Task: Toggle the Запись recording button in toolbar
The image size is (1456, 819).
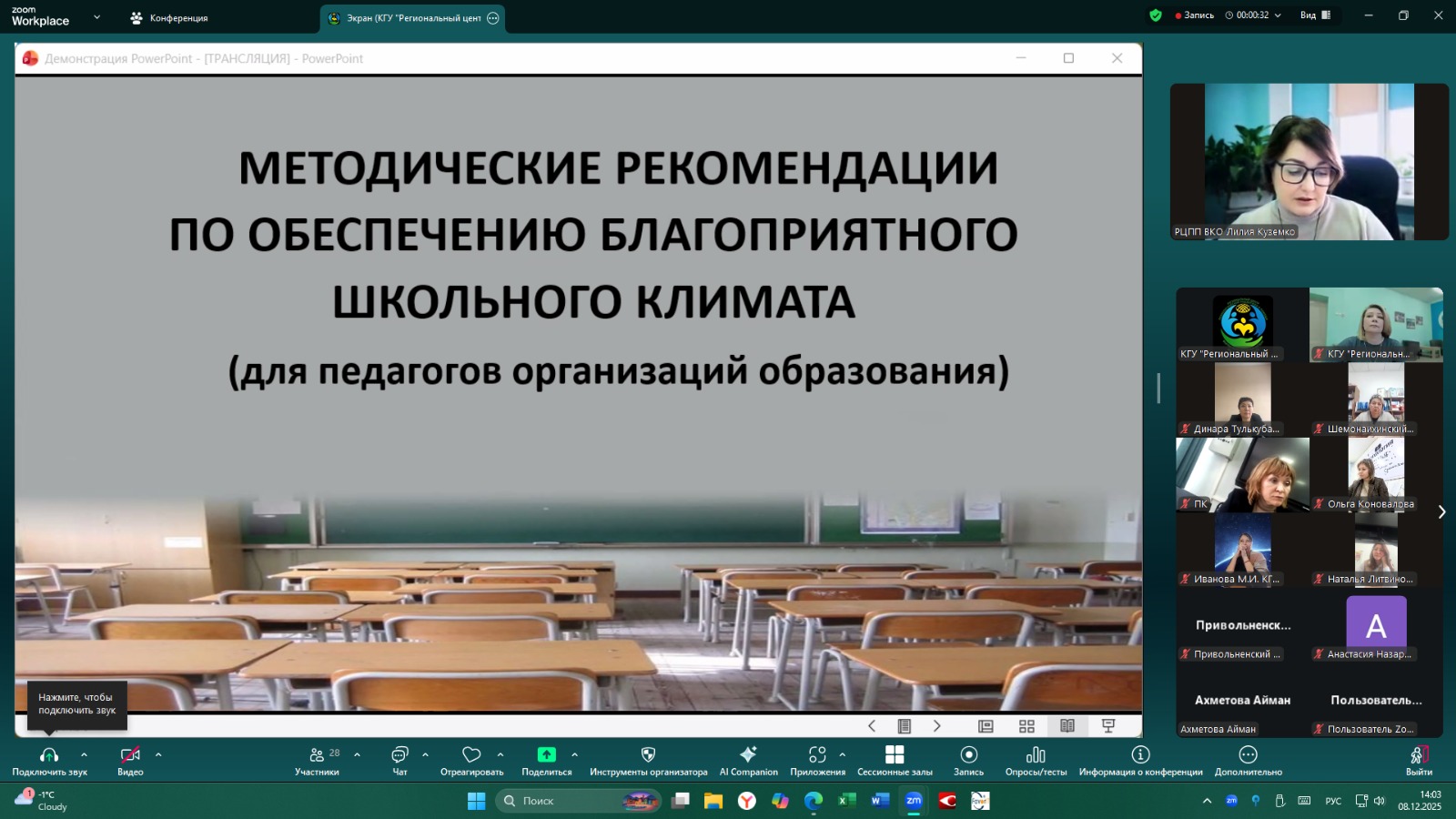Action: click(968, 760)
